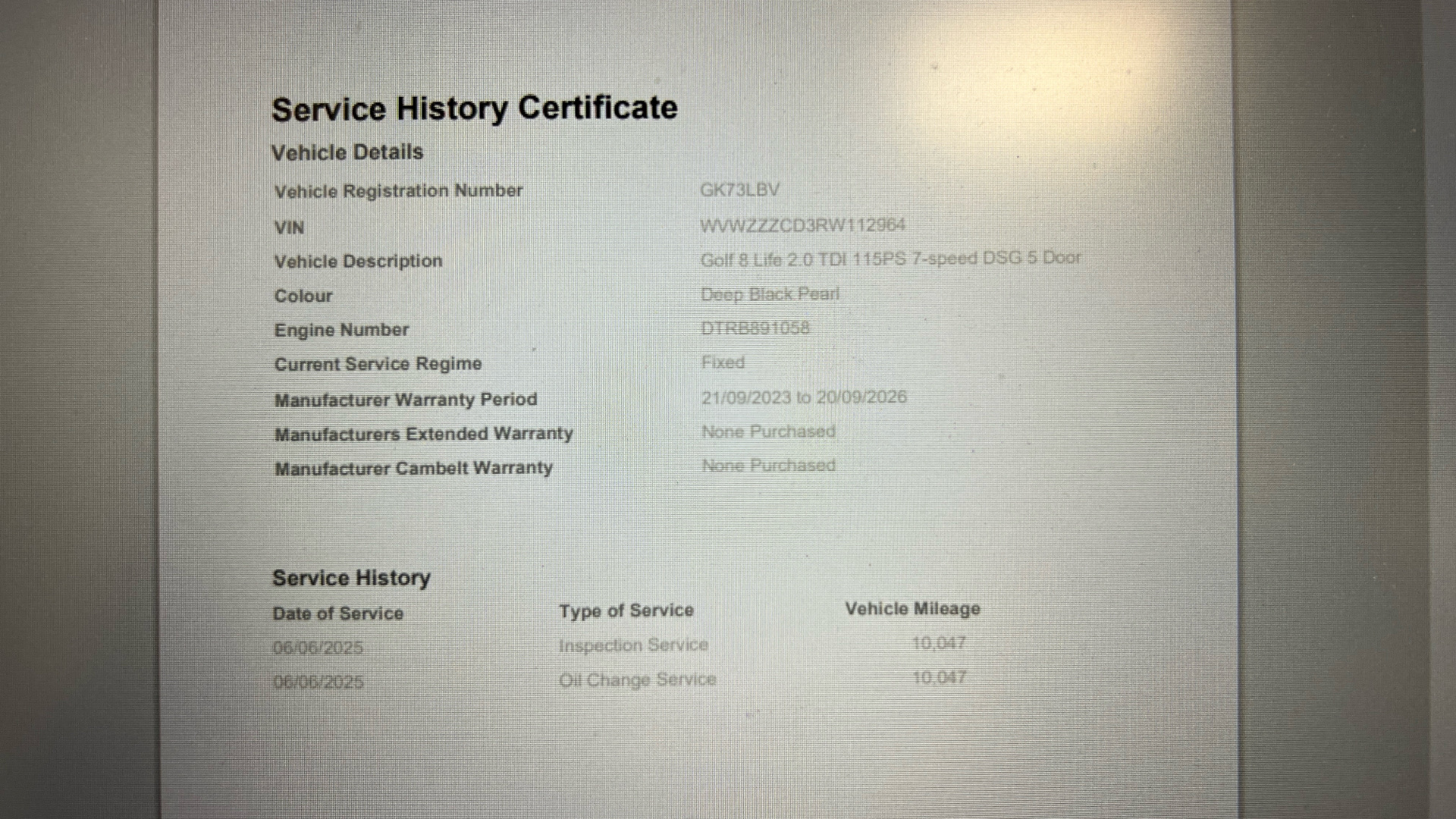Click the Date of Service column header
This screenshot has height=819, width=1456.
pos(338,613)
